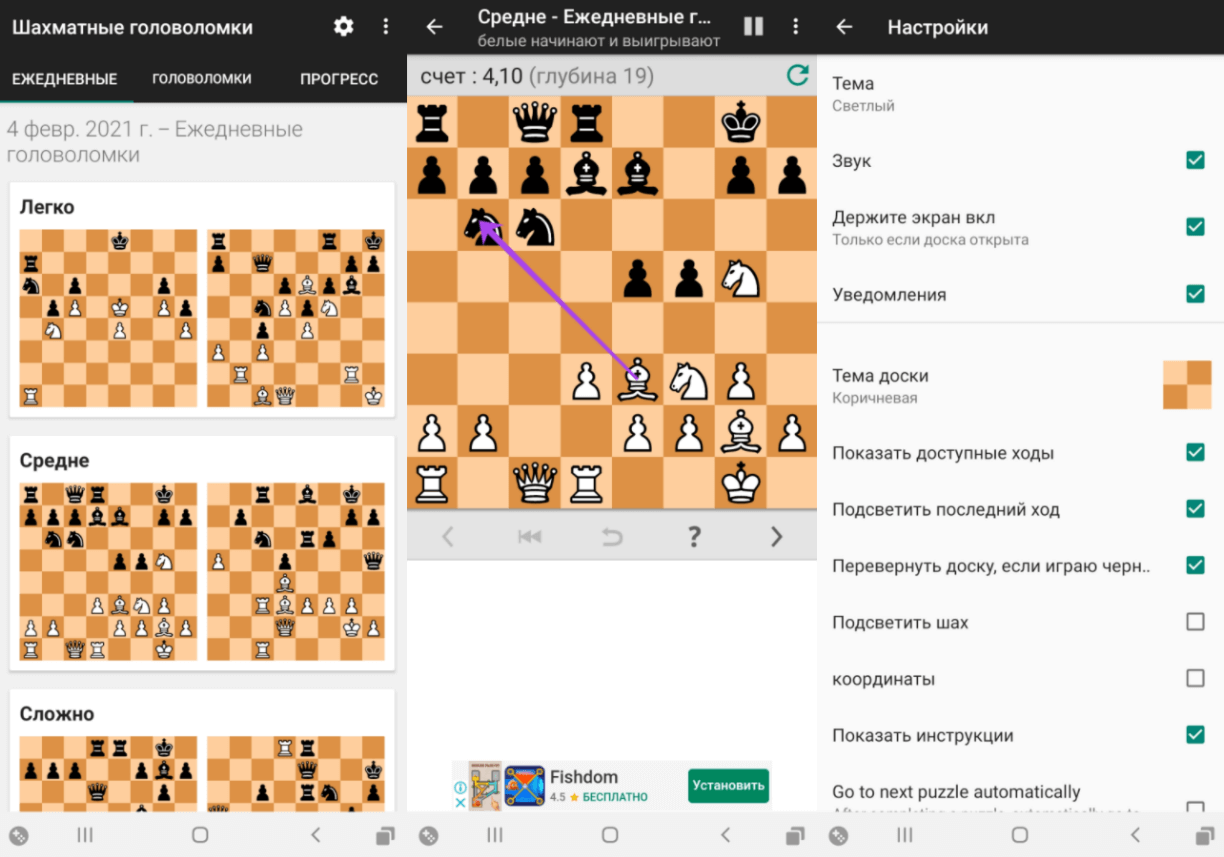
Task: Jump to first move with rewind icon
Action: (x=529, y=537)
